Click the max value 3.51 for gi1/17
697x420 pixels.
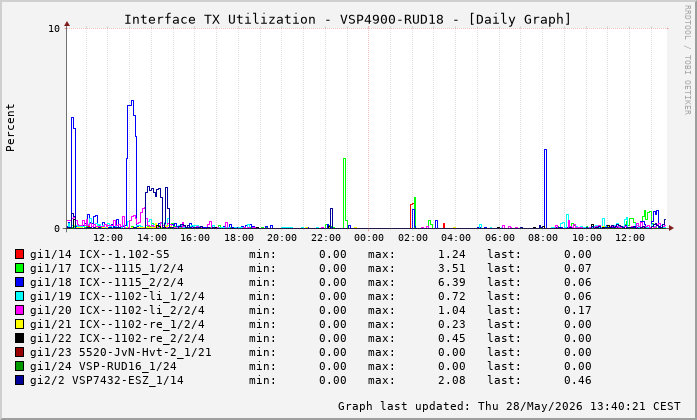452,268
